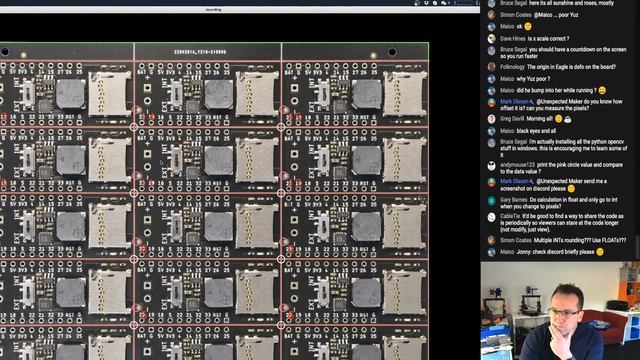Click the panel label '22062014_Y216-210908' on the PCB image
This screenshot has width=640, height=360.
200,52
